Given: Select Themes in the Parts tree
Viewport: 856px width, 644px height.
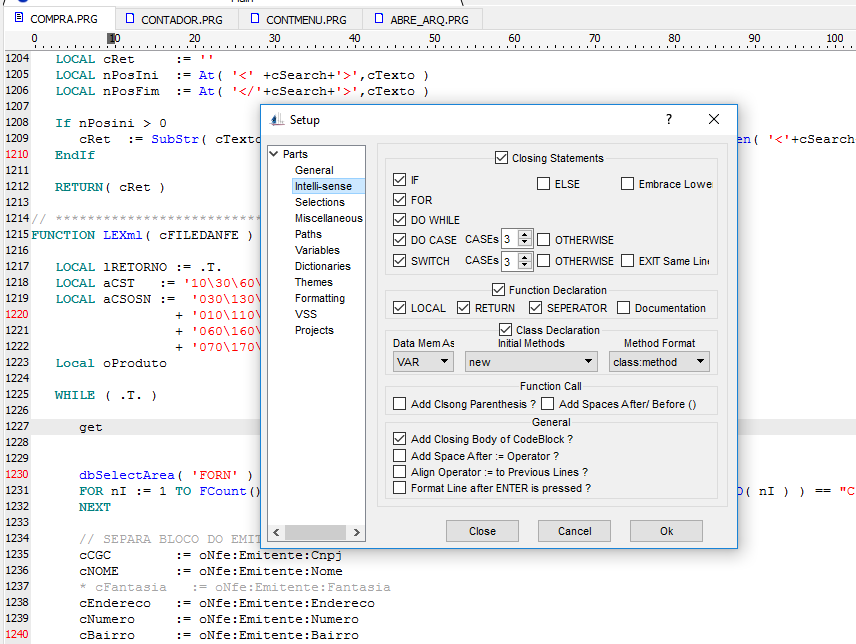Looking at the screenshot, I should 313,282.
